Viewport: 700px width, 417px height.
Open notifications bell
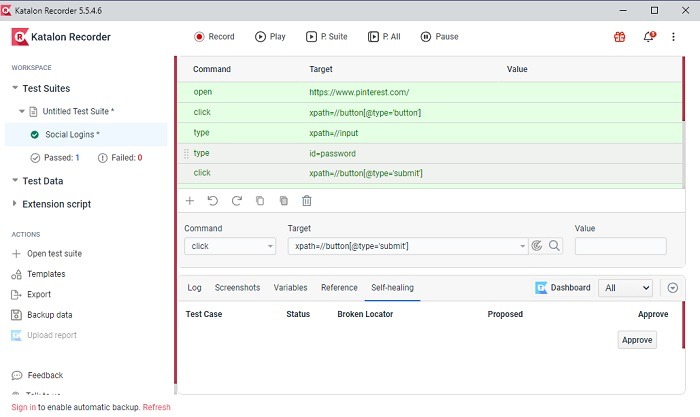point(649,37)
